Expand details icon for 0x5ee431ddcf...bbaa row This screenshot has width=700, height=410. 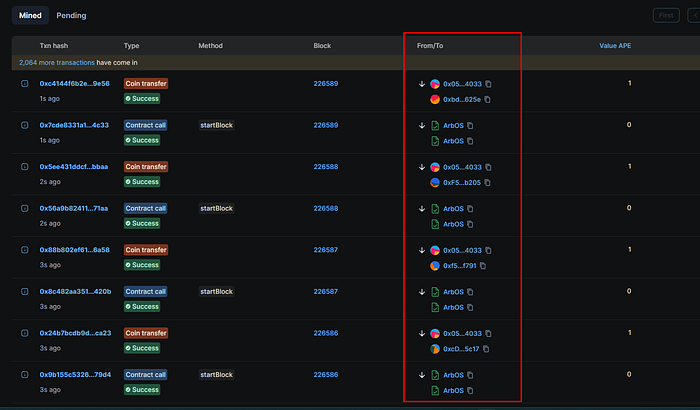[x=25, y=167]
